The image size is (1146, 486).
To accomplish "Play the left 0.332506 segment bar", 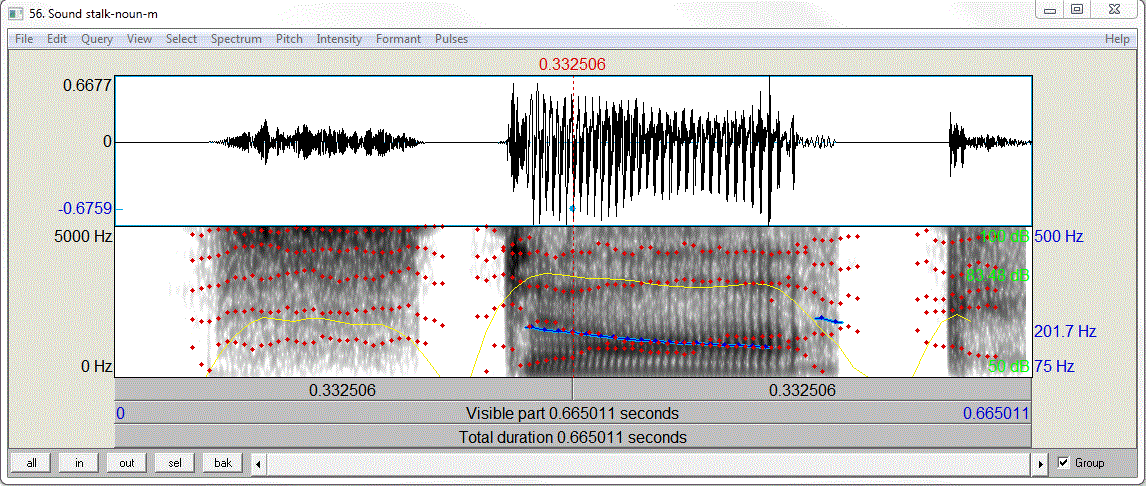I will [344, 390].
